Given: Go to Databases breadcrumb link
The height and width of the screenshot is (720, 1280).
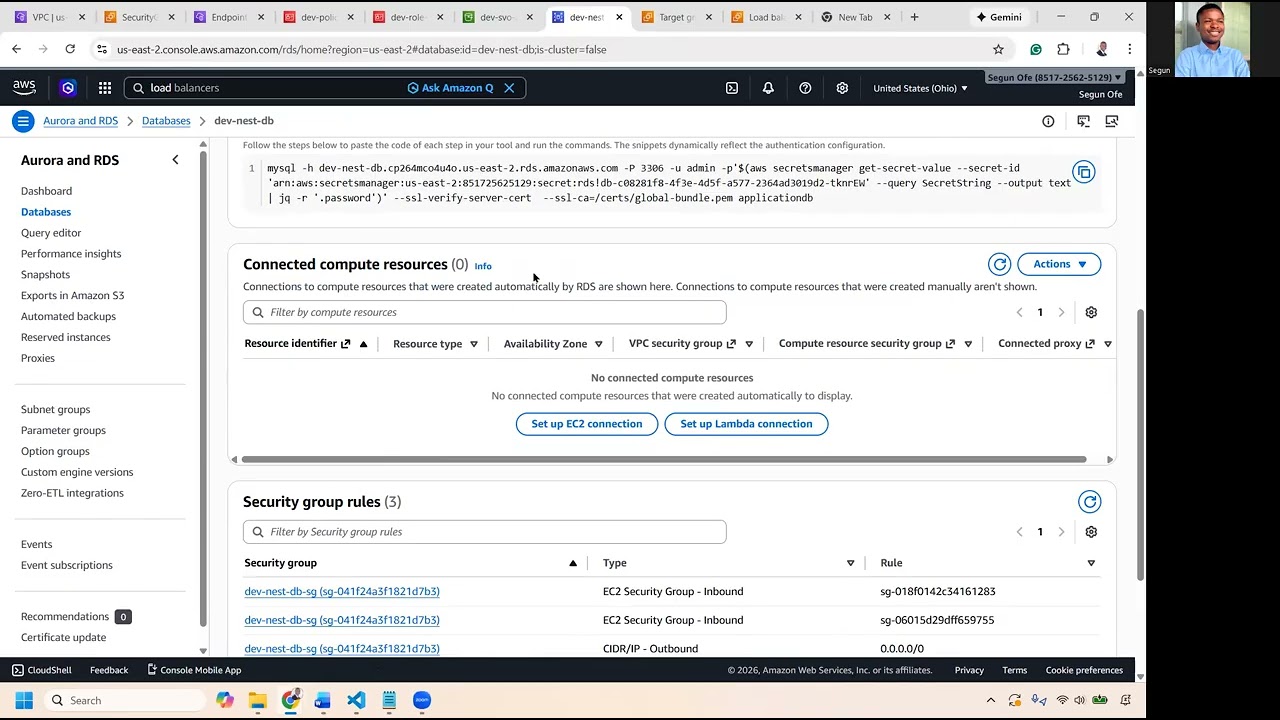Looking at the screenshot, I should coord(166,121).
